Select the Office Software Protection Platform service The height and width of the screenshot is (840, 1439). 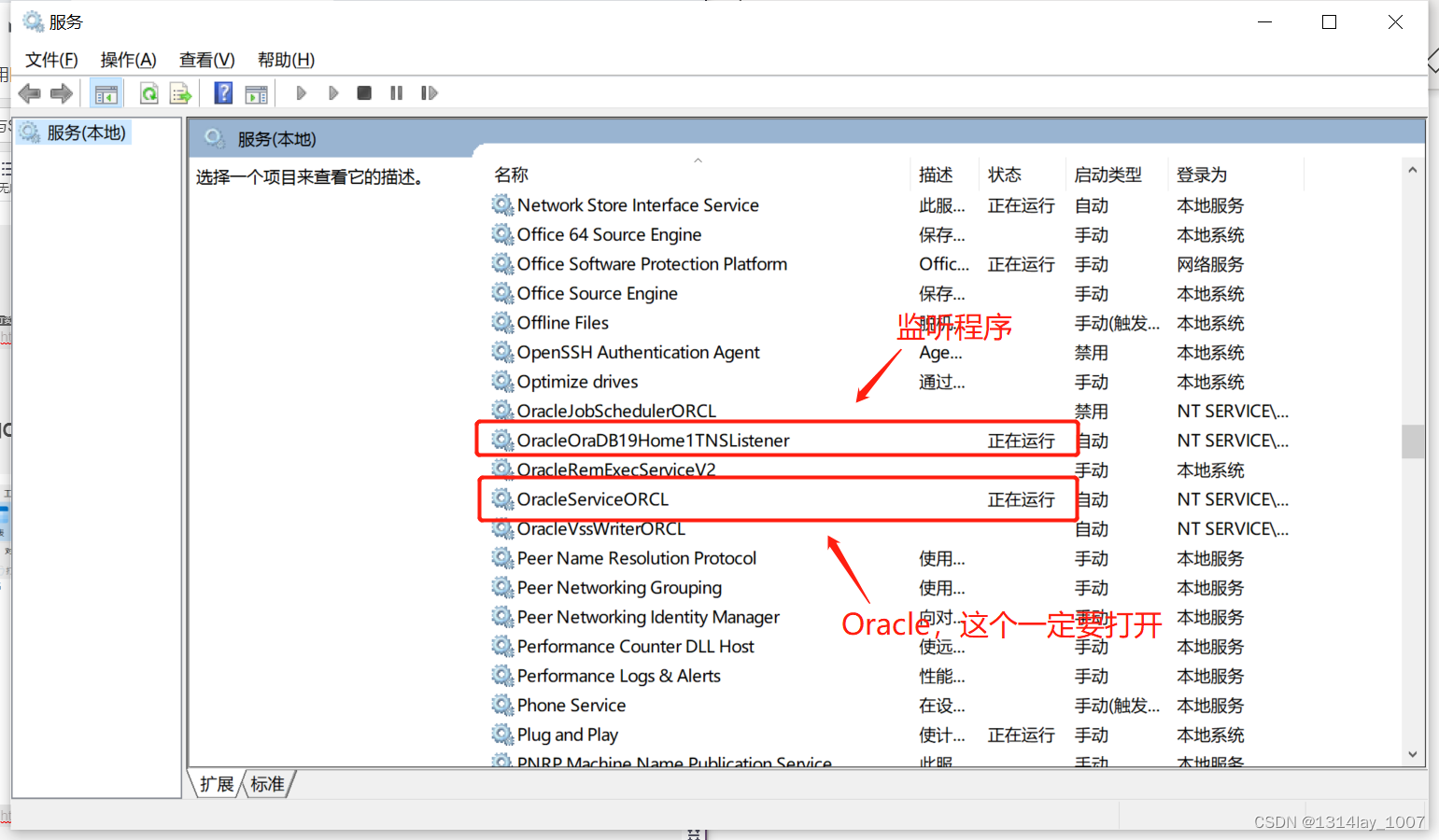[652, 264]
